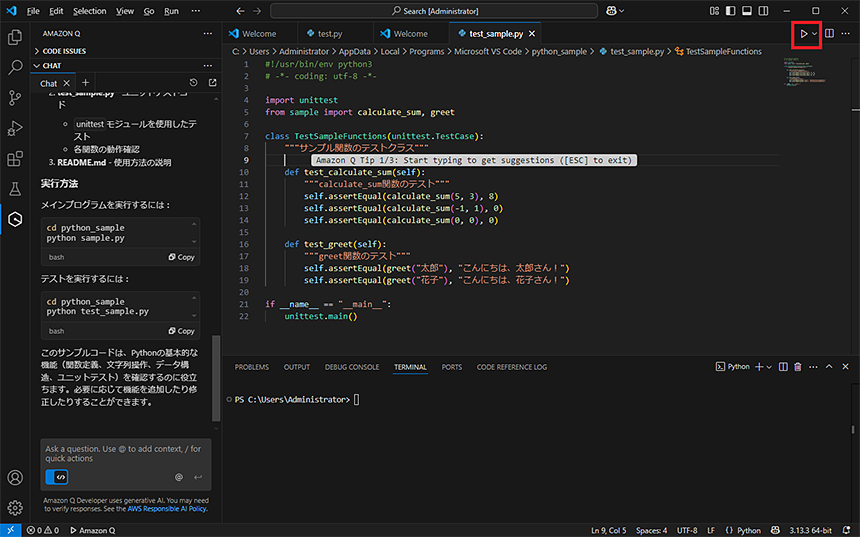The height and width of the screenshot is (537, 860).
Task: Click Amazon Q status bar item
Action: pos(92,530)
